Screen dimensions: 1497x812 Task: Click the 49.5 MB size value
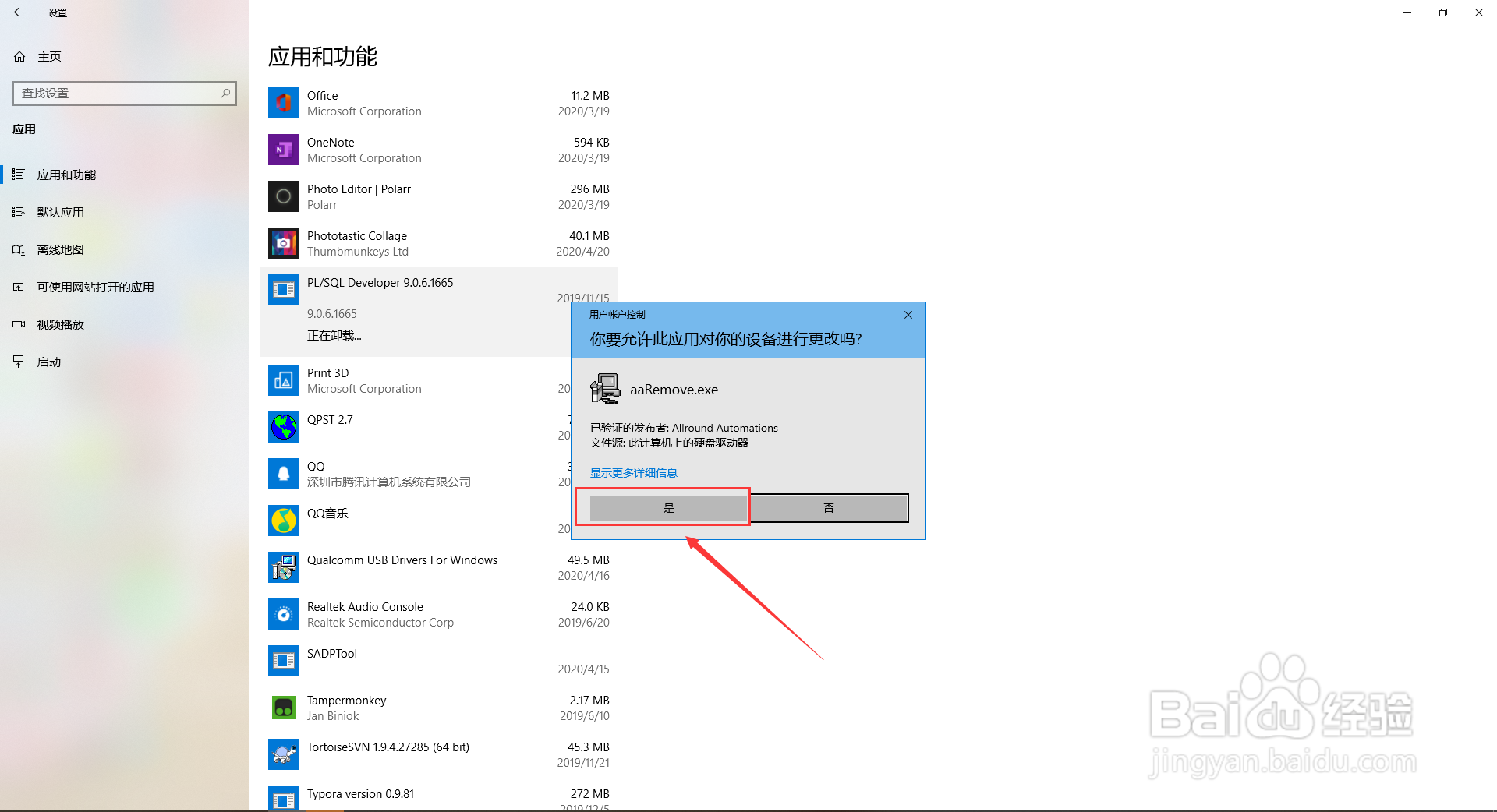[589, 560]
